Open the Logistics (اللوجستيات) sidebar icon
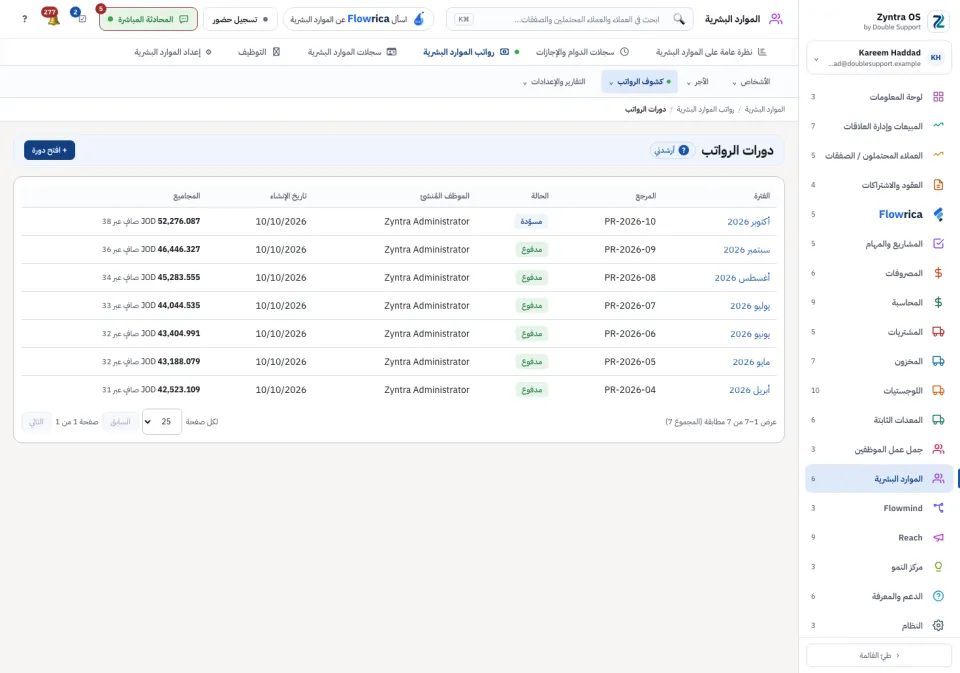 [938, 390]
